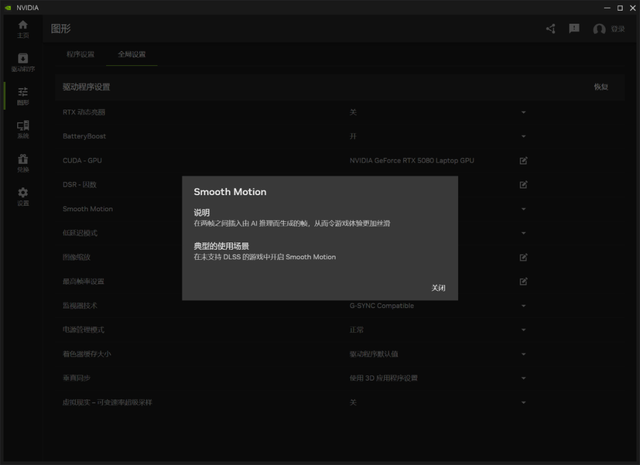
Task: Switch to the 全局设置 tab
Action: tap(131, 54)
